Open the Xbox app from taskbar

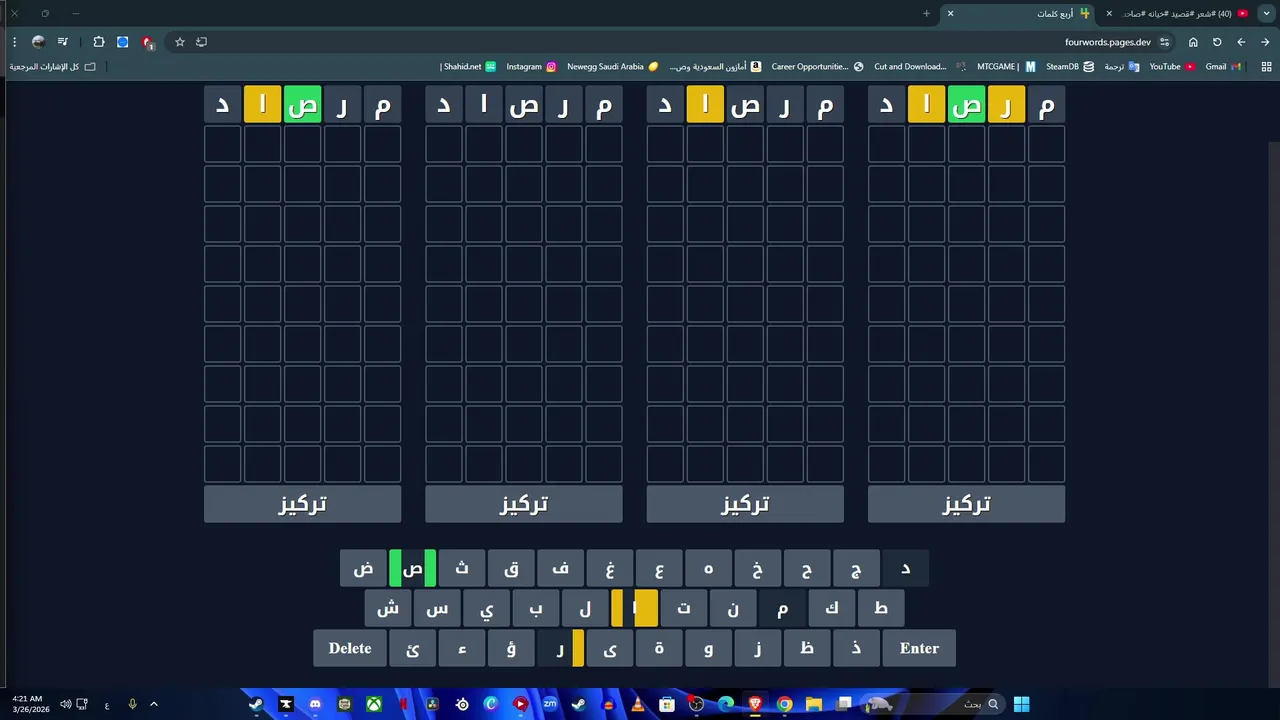[x=373, y=704]
